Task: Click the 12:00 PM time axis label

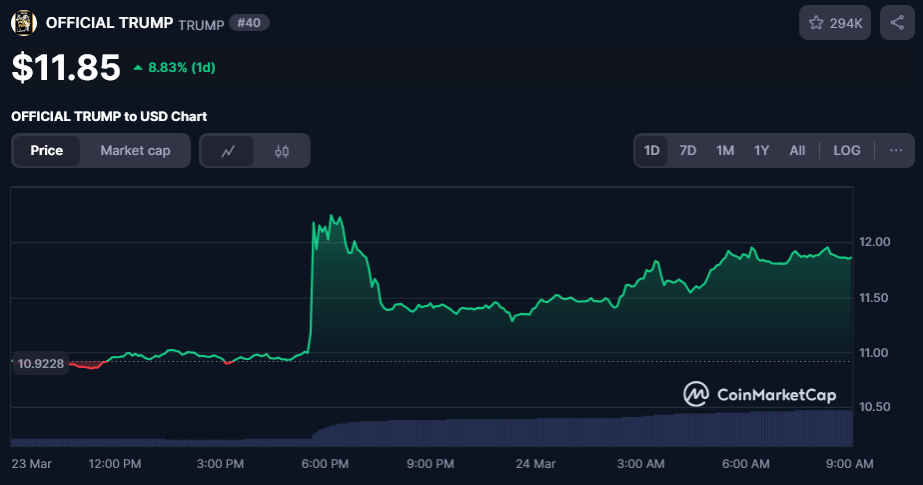Action: [115, 464]
